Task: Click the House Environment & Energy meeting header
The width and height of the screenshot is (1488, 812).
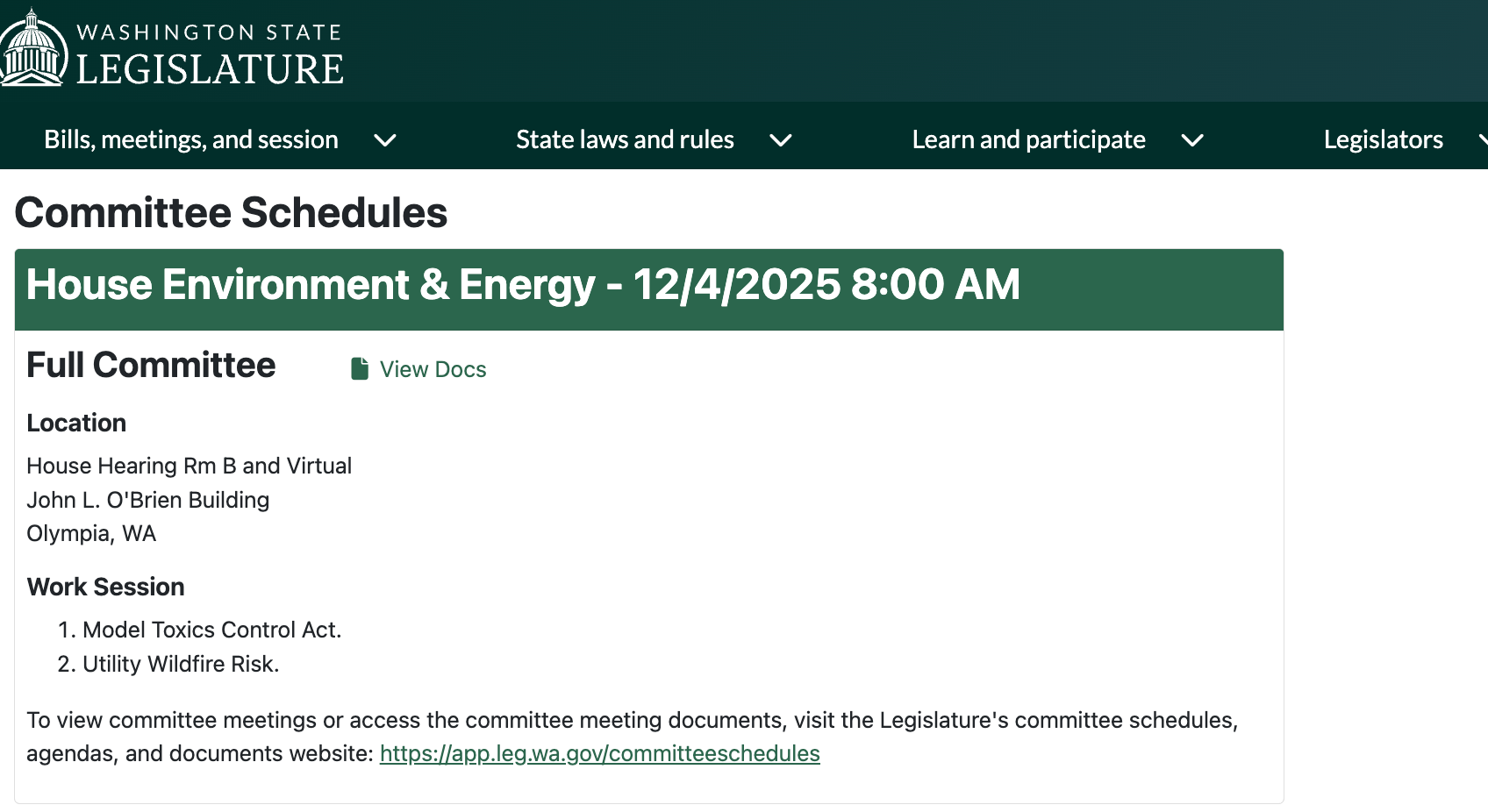Action: click(649, 289)
